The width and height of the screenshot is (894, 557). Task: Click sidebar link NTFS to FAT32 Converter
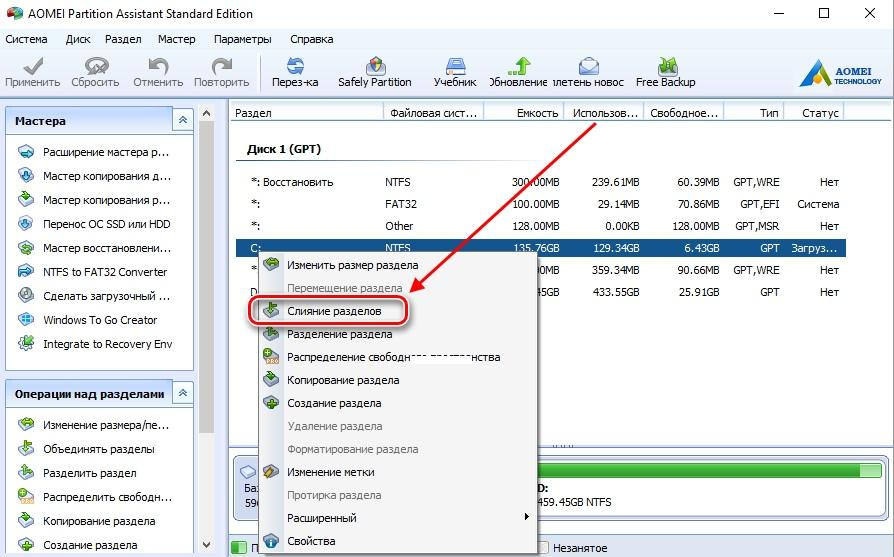point(105,272)
